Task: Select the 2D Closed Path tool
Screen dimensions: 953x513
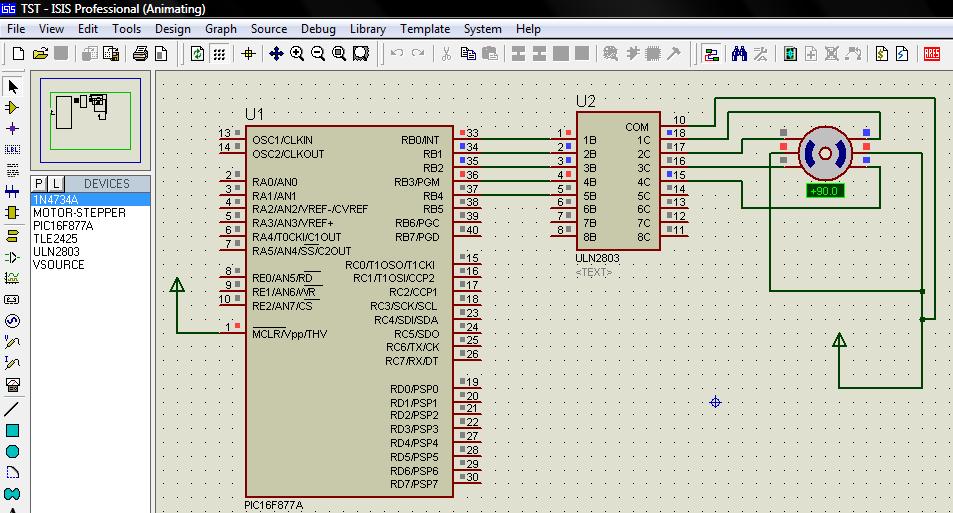Action: coord(12,494)
